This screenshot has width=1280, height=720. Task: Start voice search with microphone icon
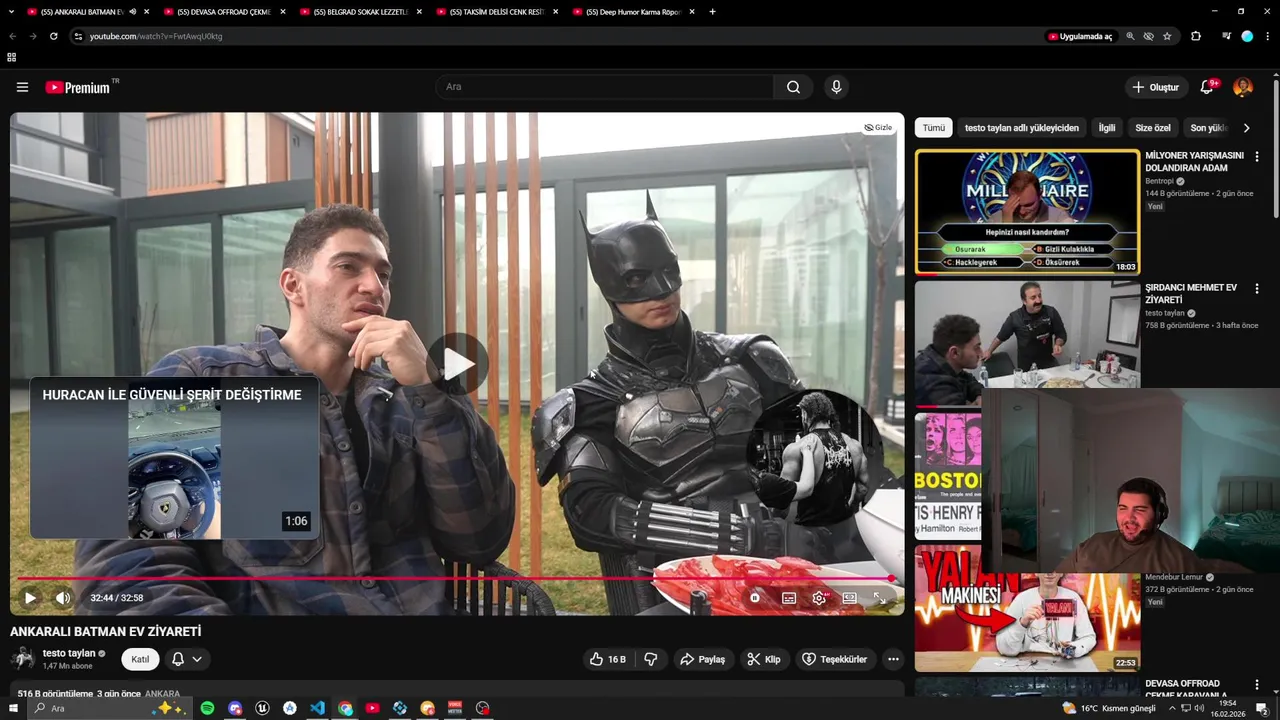click(x=836, y=87)
